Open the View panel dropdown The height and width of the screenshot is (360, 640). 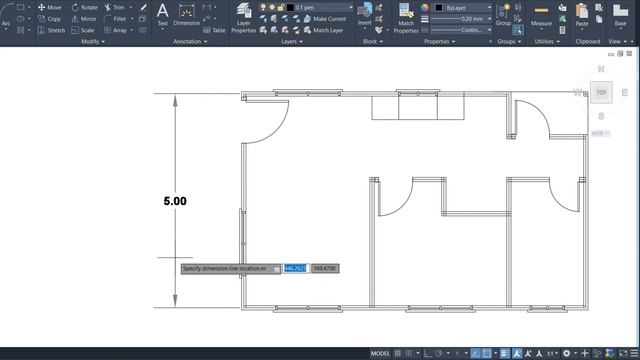point(617,41)
